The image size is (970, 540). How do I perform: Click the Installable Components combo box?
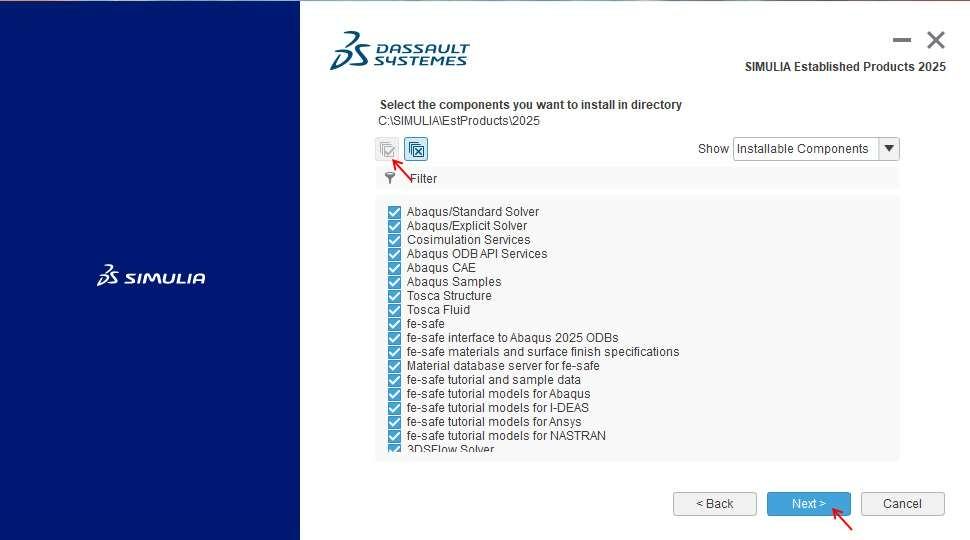(x=816, y=149)
